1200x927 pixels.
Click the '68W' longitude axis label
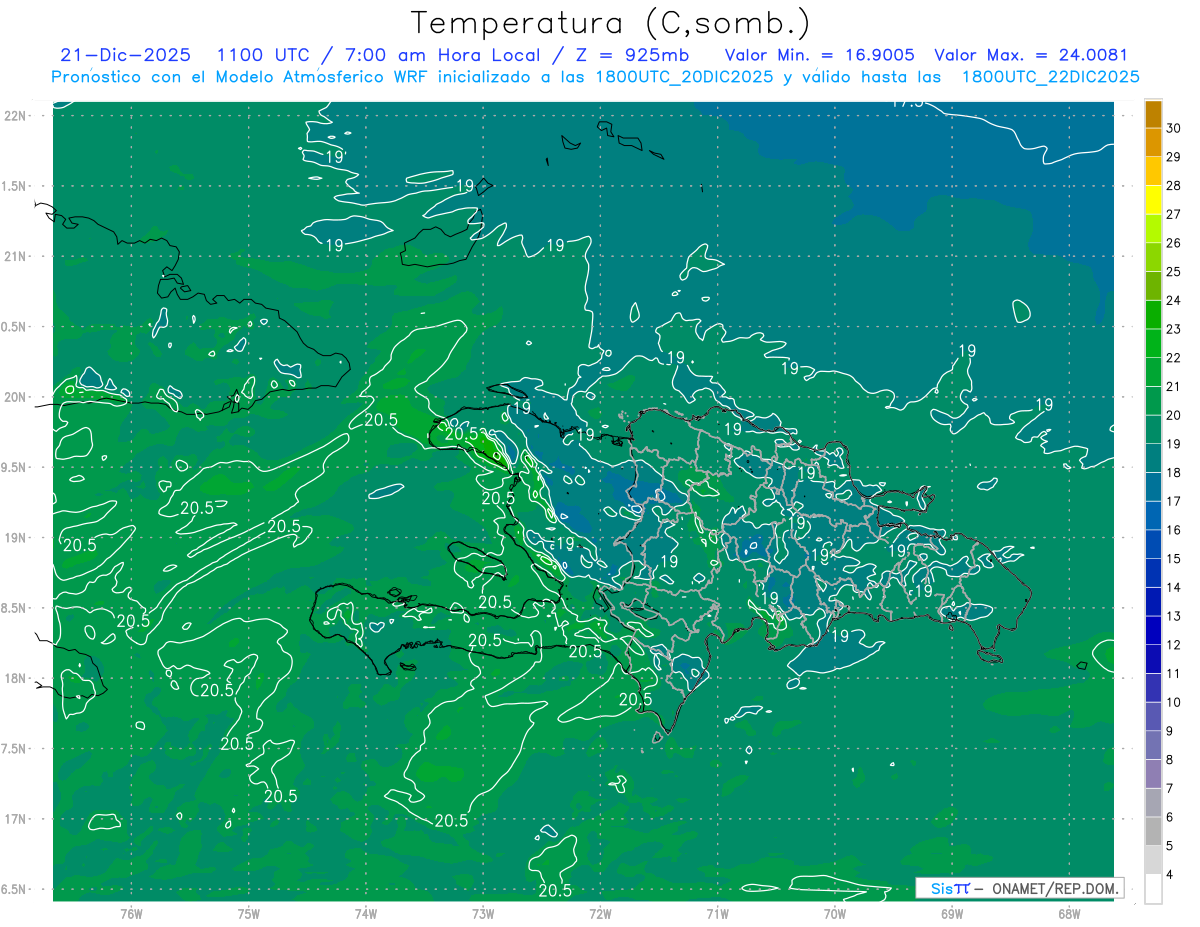(1068, 913)
